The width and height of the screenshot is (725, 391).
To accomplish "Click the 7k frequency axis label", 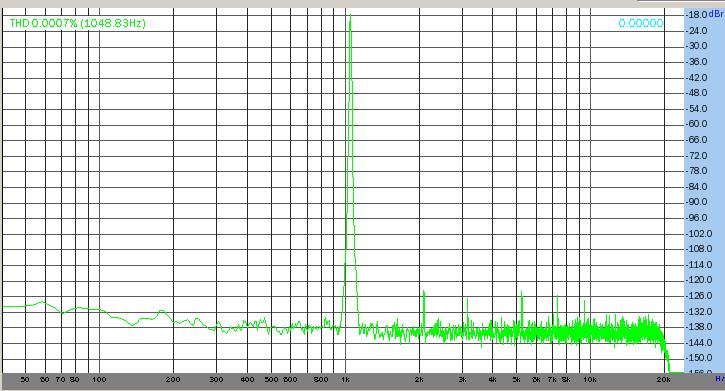I will pos(552,379).
